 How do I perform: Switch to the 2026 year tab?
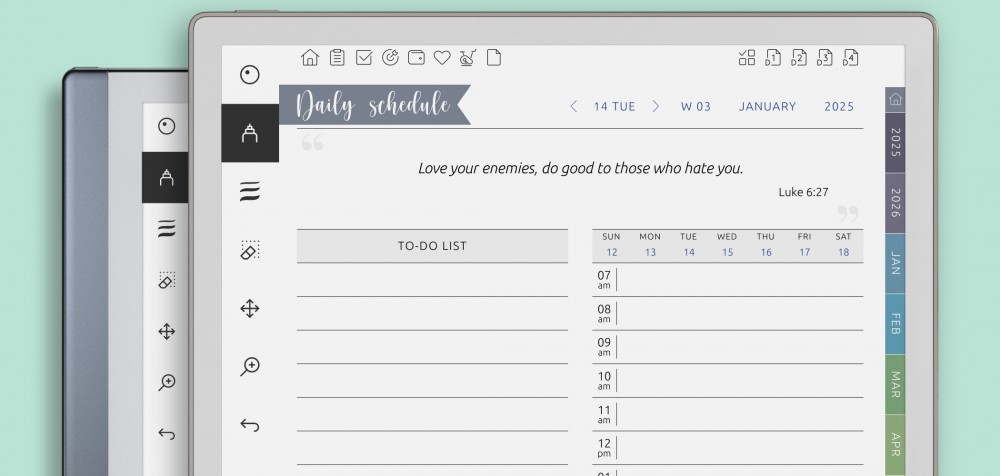pyautogui.click(x=895, y=202)
